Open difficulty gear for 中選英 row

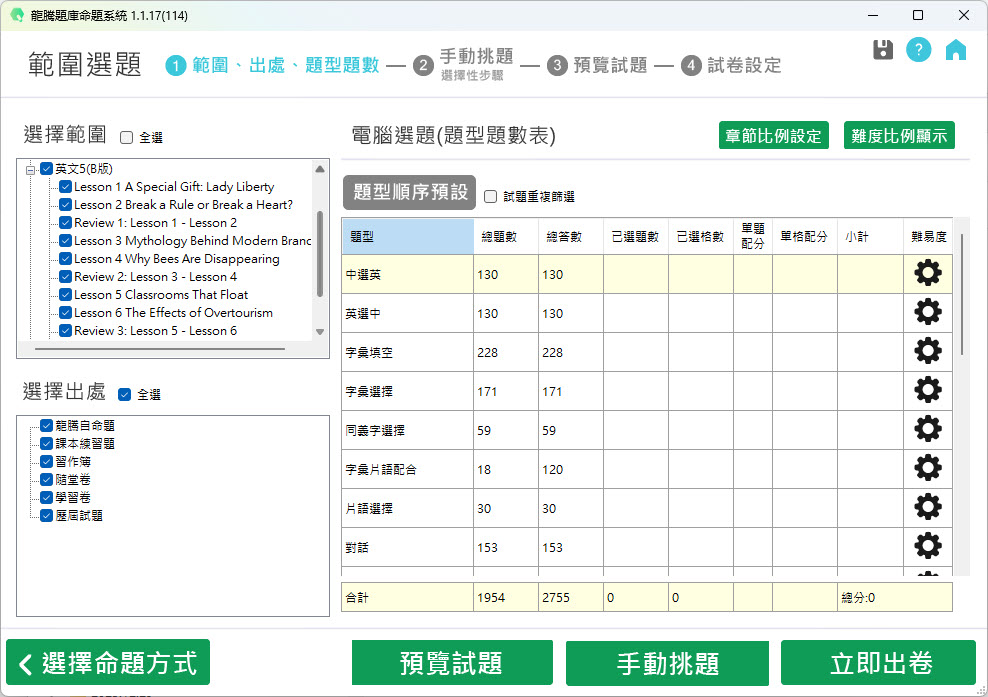[928, 274]
